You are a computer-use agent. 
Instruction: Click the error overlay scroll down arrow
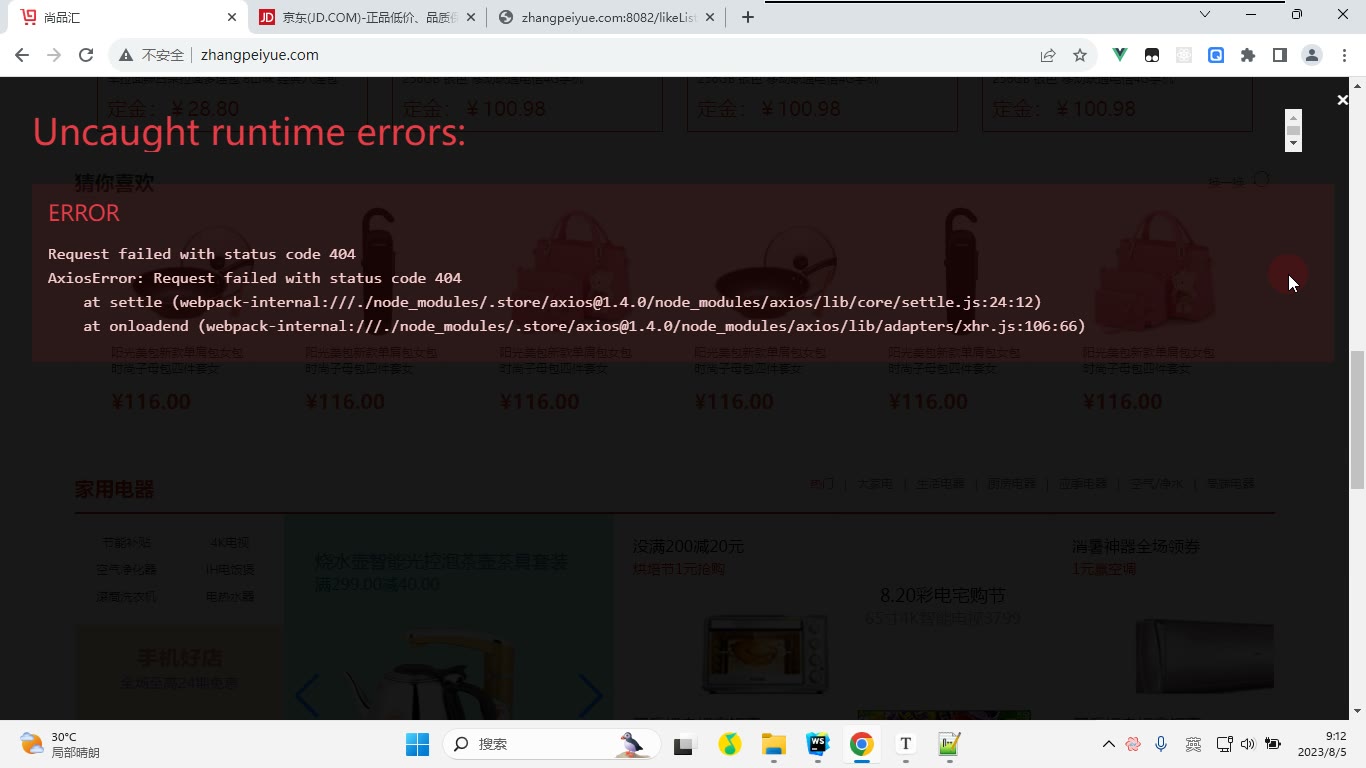pos(1293,144)
